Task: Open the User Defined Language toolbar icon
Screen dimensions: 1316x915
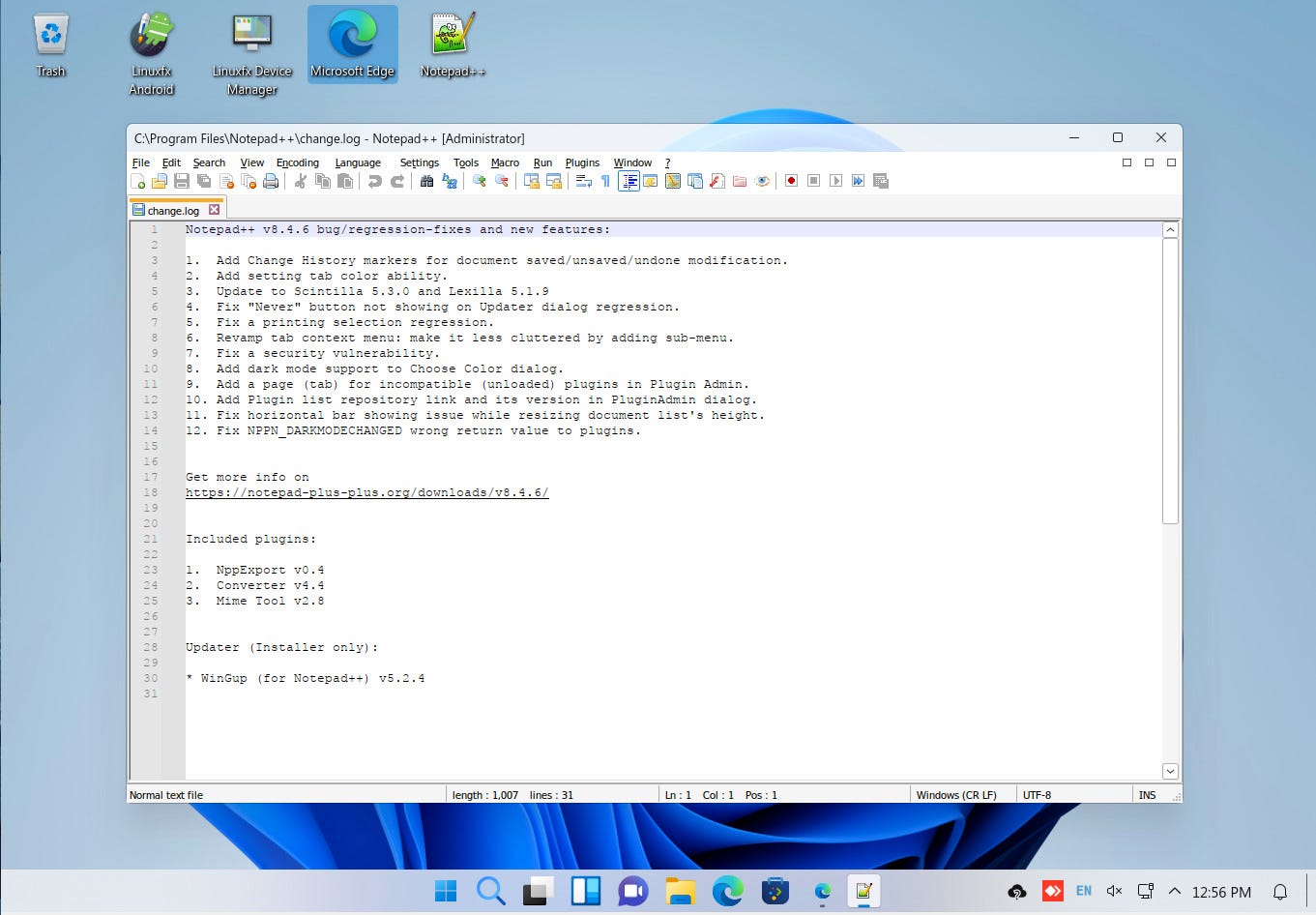Action: [651, 181]
